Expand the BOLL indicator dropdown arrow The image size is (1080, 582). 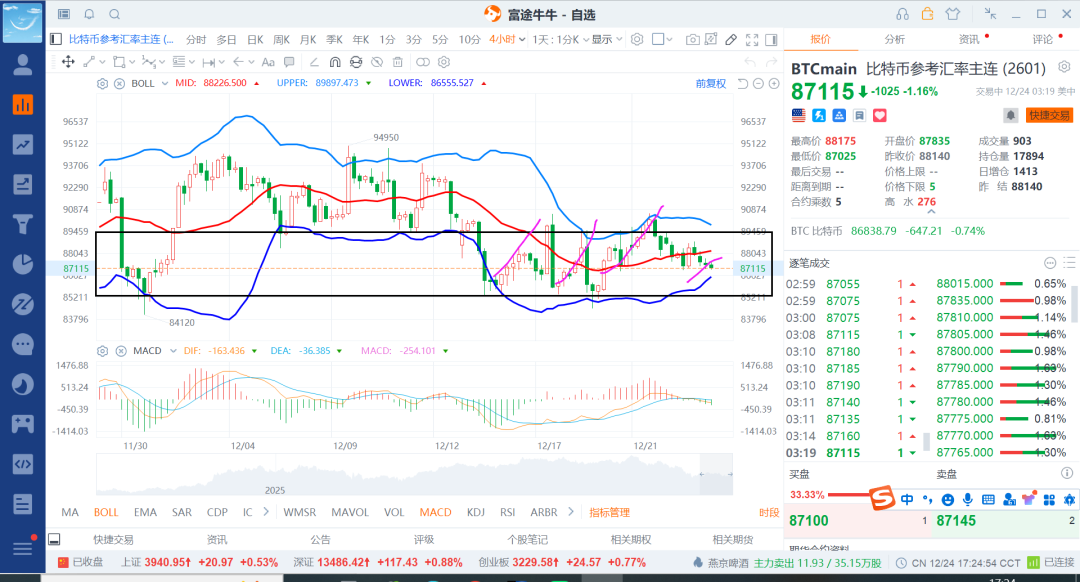tap(165, 83)
